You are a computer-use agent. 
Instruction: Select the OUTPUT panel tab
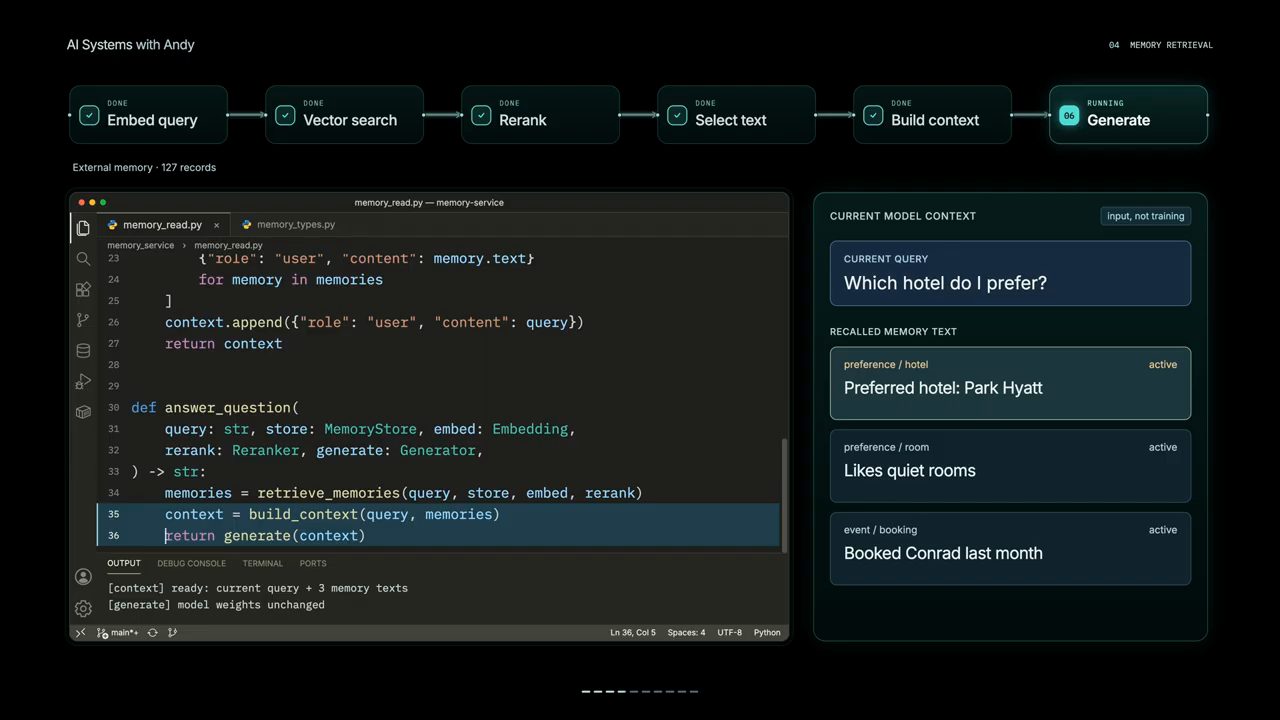tap(124, 563)
